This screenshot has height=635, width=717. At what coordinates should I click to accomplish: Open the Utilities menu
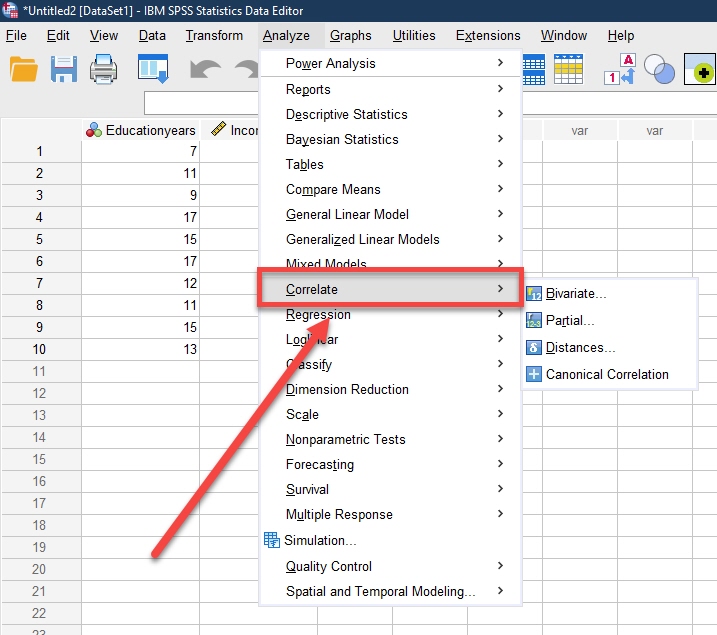[414, 36]
